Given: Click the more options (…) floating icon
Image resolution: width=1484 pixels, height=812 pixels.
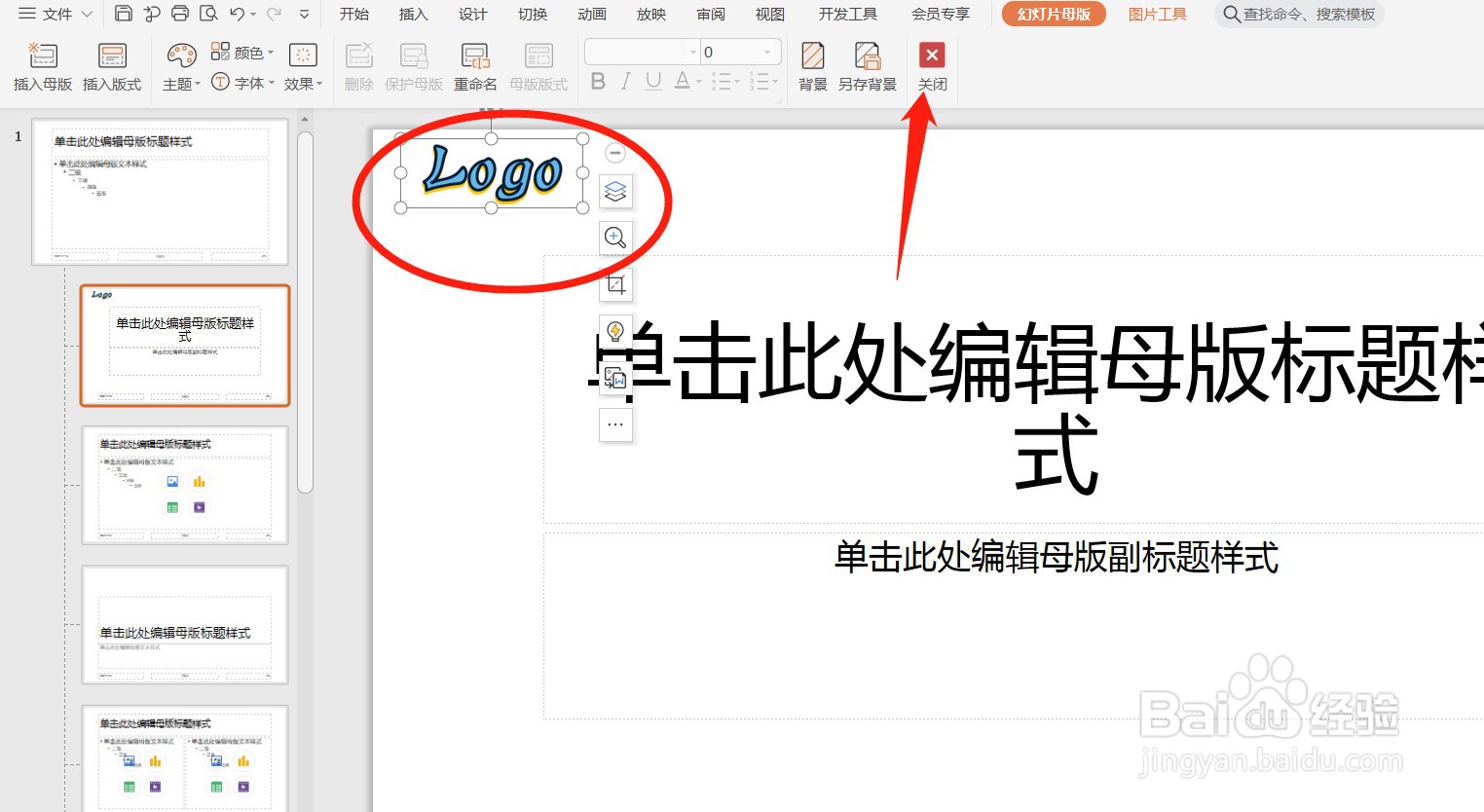Looking at the screenshot, I should pyautogui.click(x=615, y=424).
